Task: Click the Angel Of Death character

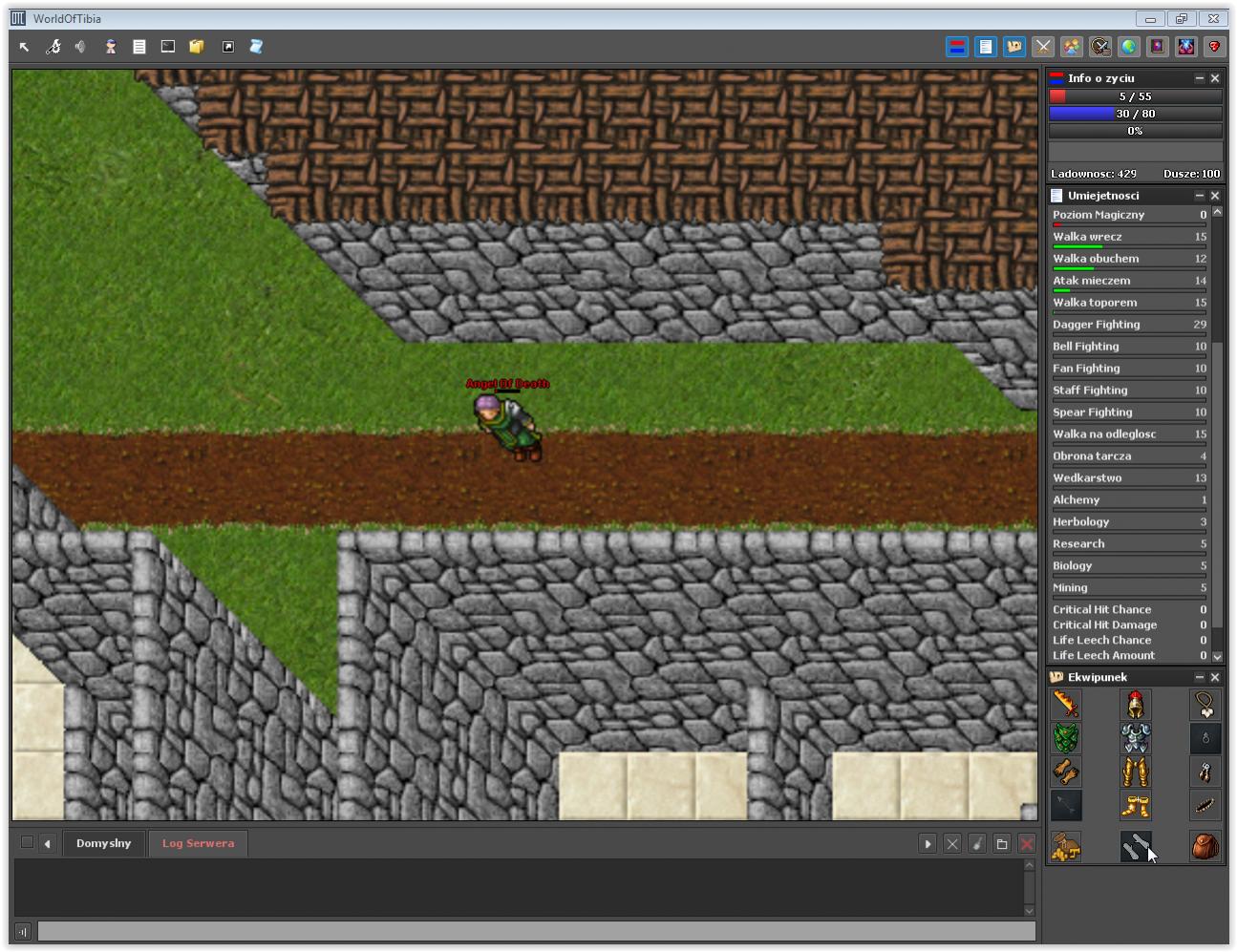Action: (x=509, y=428)
